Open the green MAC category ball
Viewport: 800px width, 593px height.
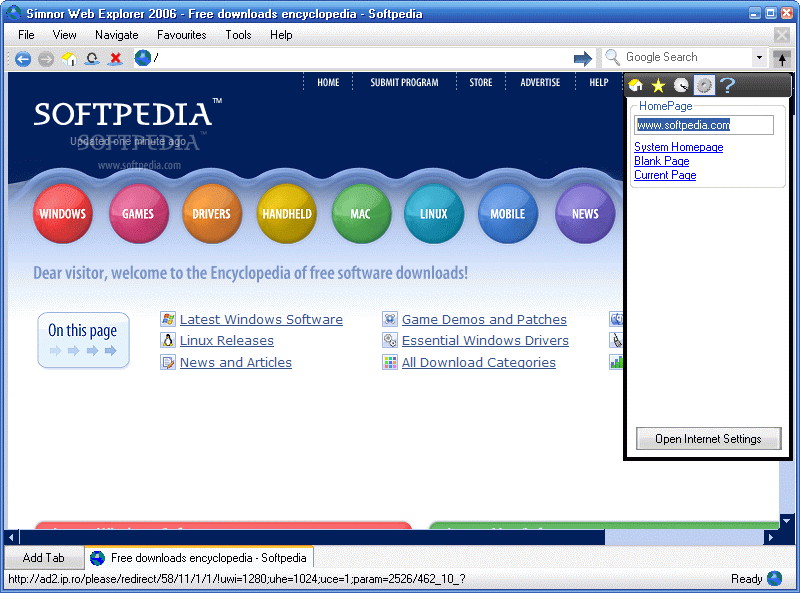point(361,213)
